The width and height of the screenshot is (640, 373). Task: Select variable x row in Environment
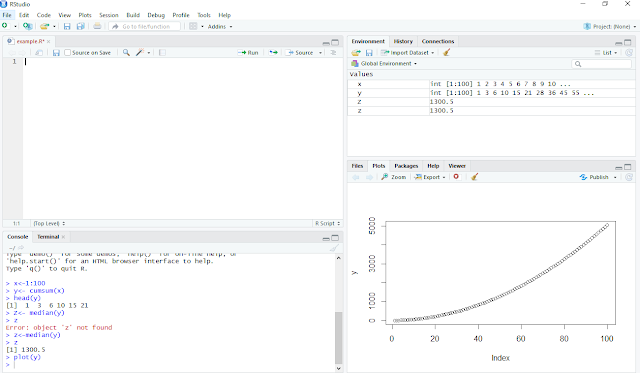click(x=491, y=84)
